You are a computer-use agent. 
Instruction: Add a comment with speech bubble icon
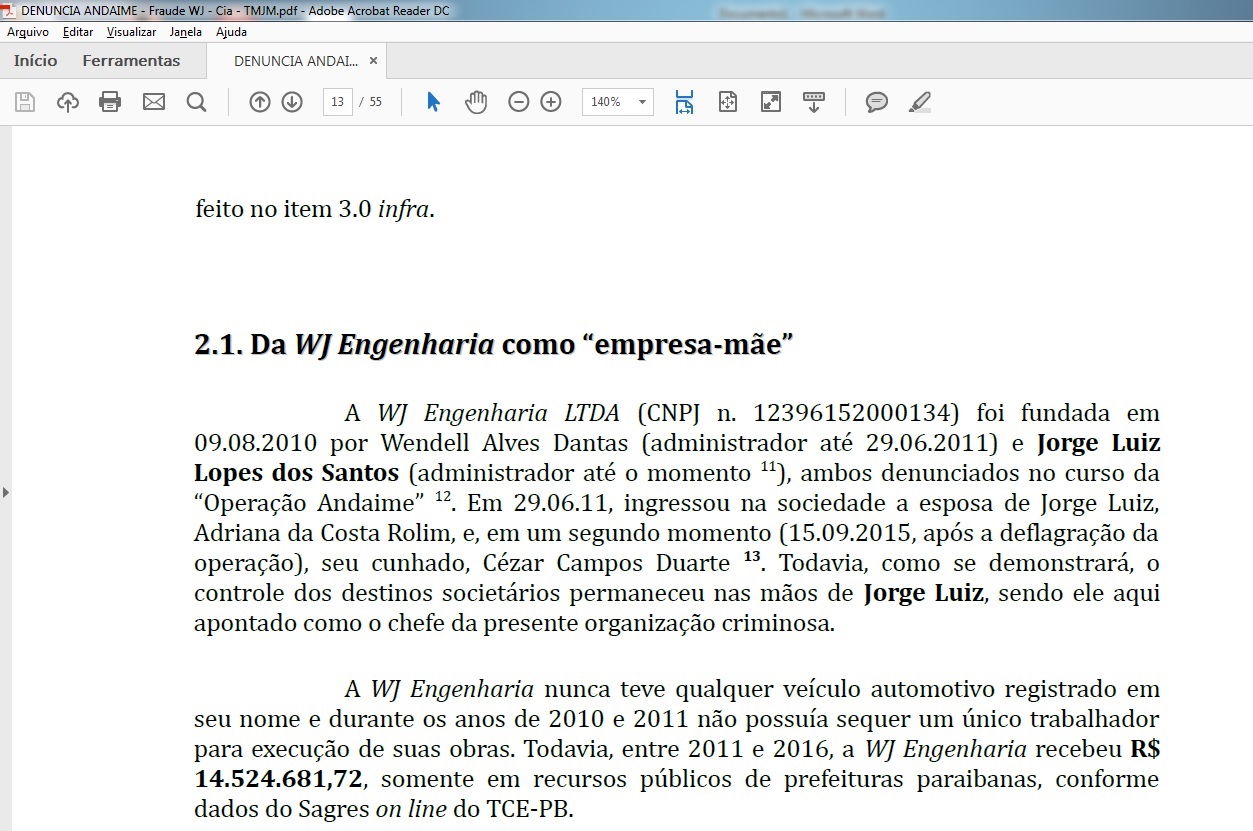[x=877, y=102]
